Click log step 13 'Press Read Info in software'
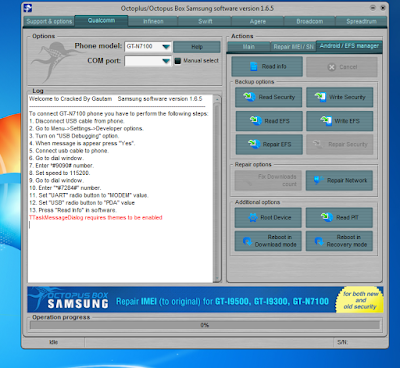The height and width of the screenshot is (368, 400). pos(73,210)
